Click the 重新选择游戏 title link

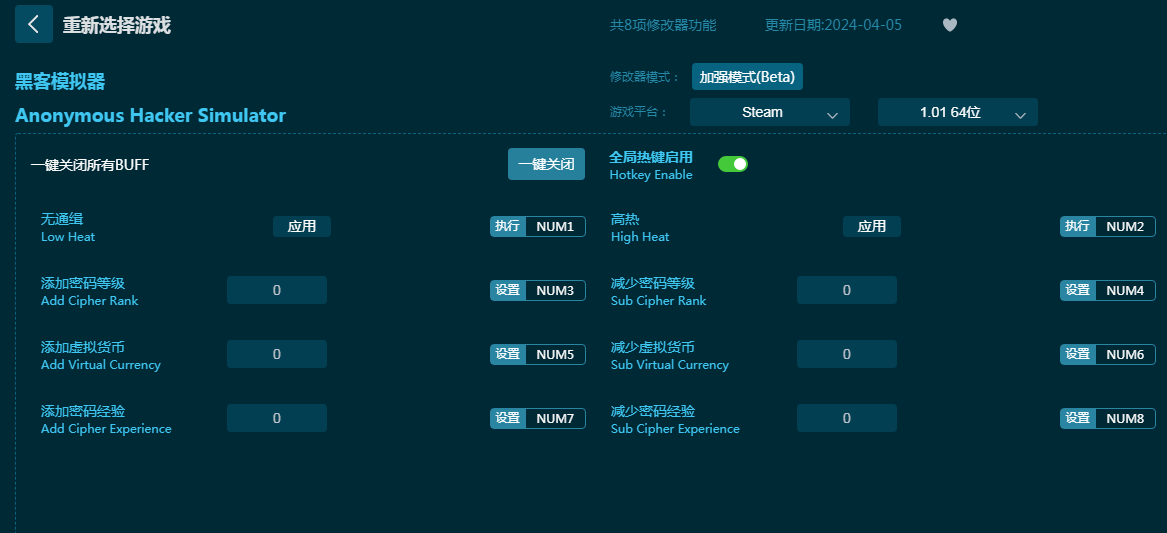[x=117, y=25]
